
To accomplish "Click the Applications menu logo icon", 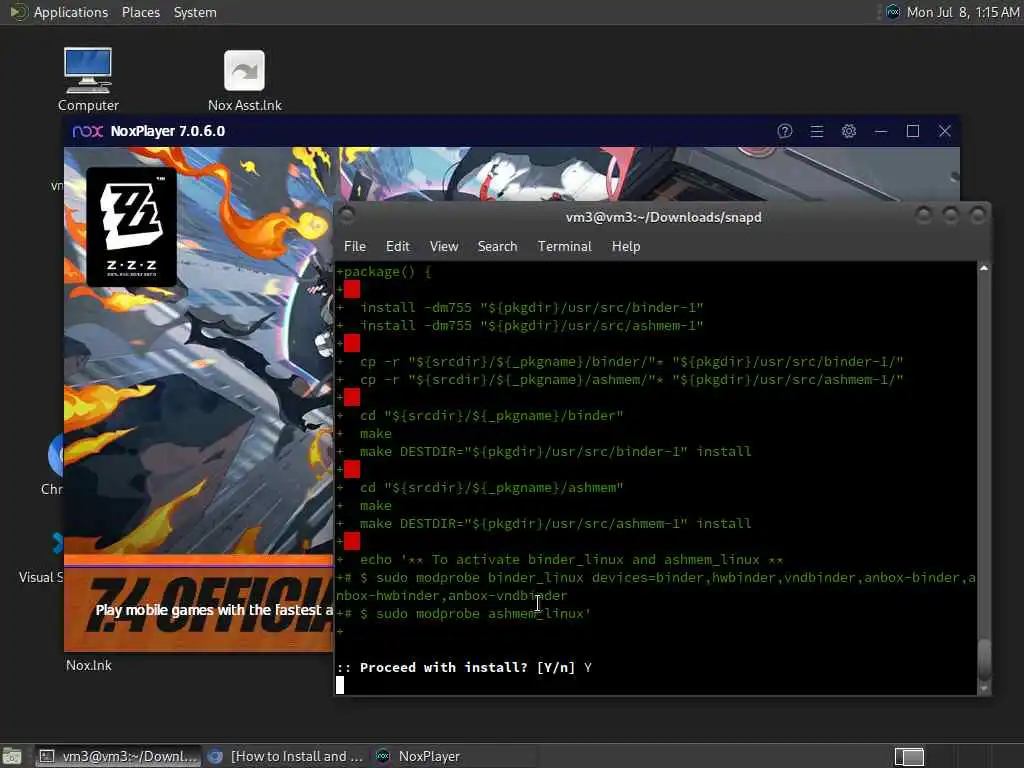I will click(x=18, y=12).
